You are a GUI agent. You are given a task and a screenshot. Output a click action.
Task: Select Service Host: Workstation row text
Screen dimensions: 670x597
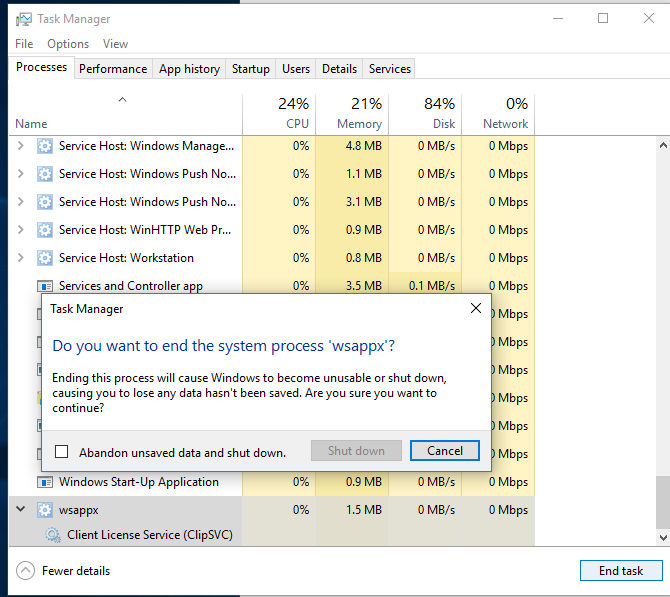(126, 258)
